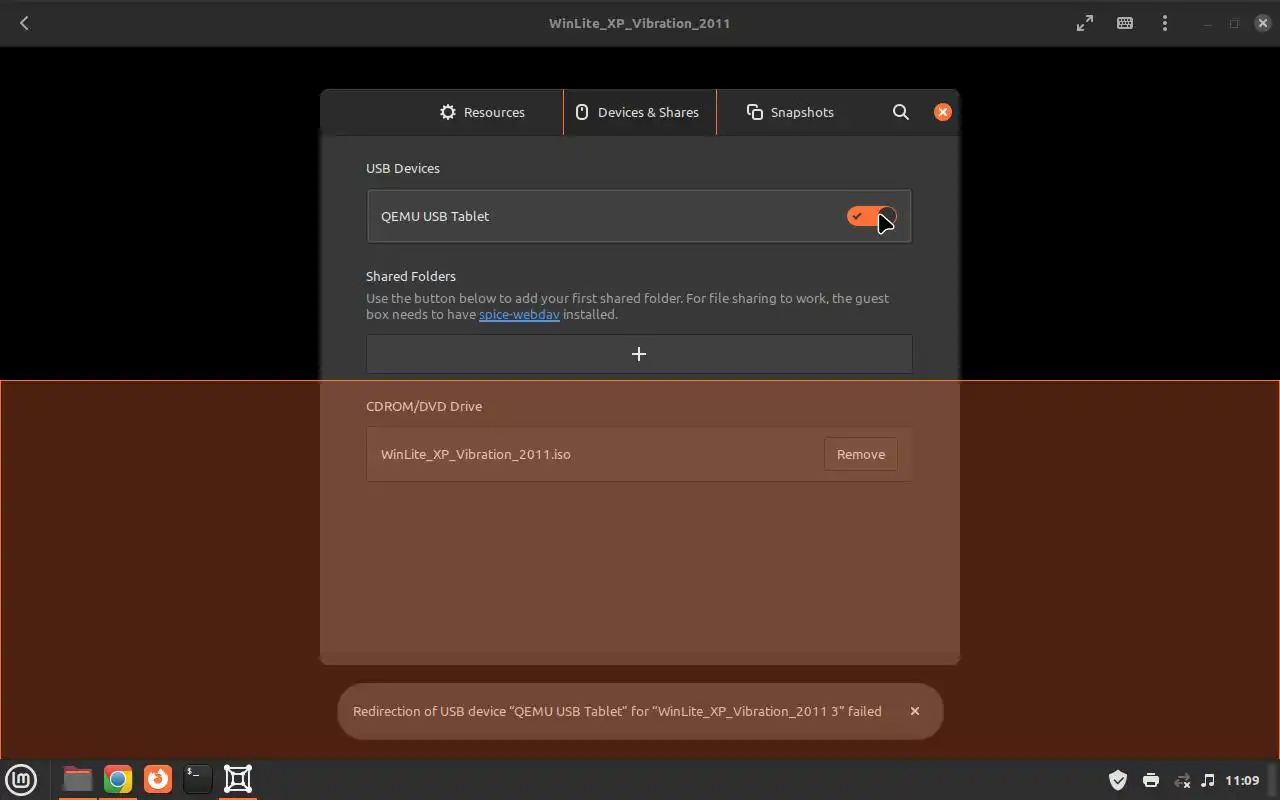The width and height of the screenshot is (1280, 800).
Task: Open the three-dot menu in header
Action: [1165, 23]
